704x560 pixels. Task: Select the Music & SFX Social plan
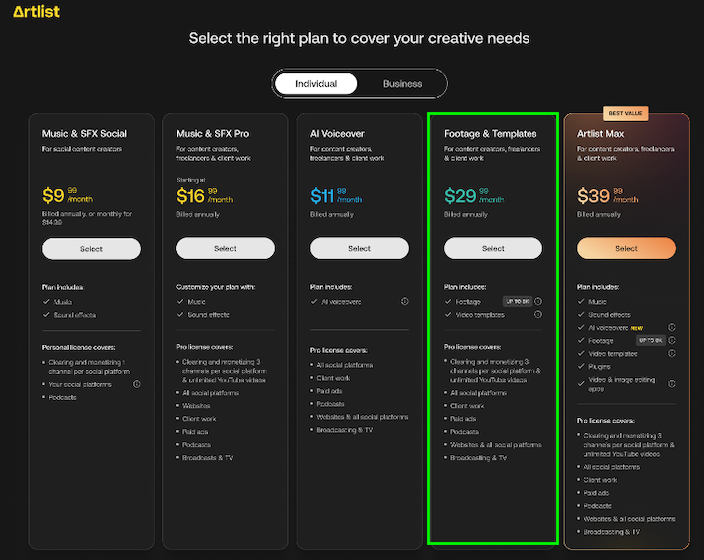(x=91, y=249)
